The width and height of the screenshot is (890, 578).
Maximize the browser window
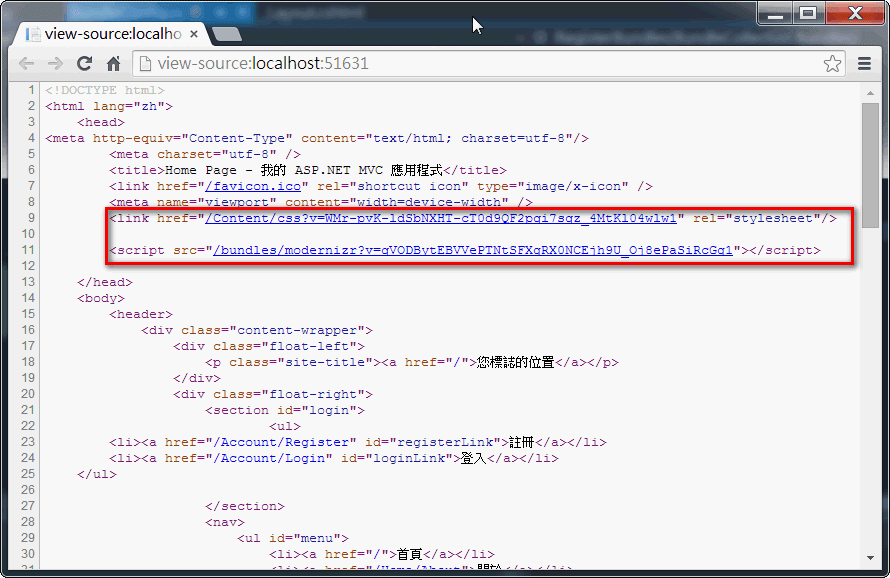(808, 13)
